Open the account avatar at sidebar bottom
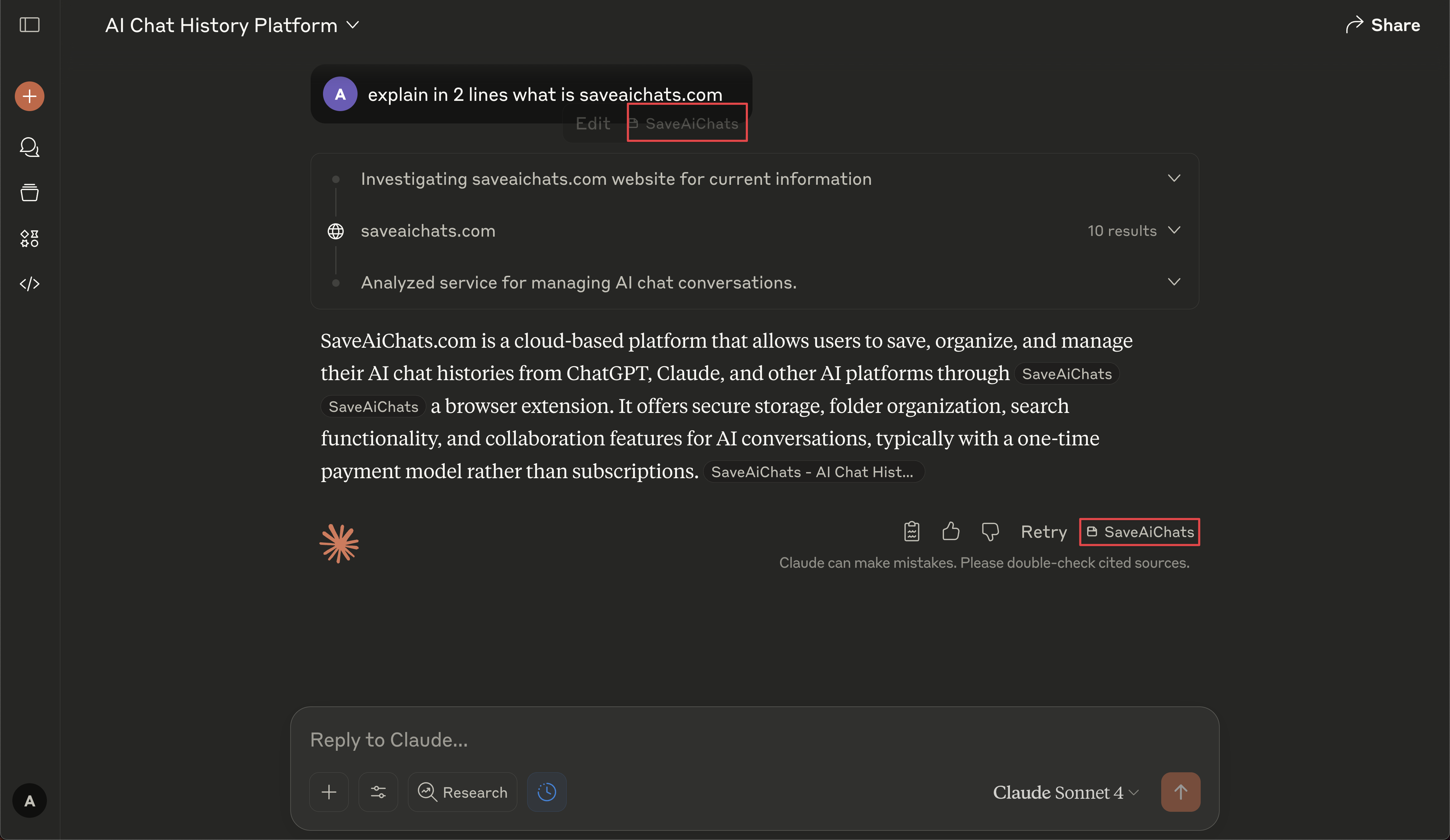Screen dimensions: 1450x840 click(29, 800)
